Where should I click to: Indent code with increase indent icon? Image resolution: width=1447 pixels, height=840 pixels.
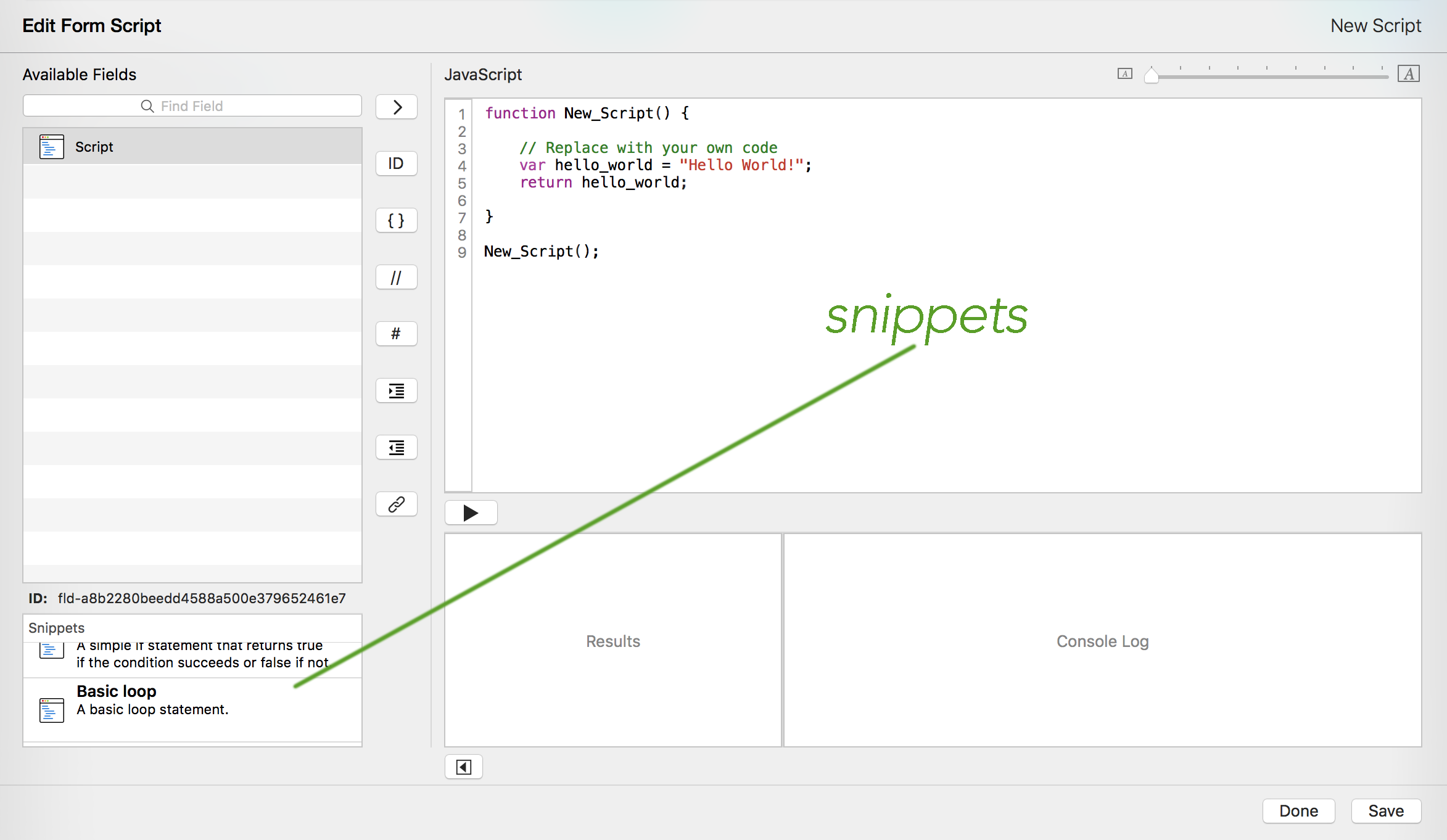click(x=397, y=390)
